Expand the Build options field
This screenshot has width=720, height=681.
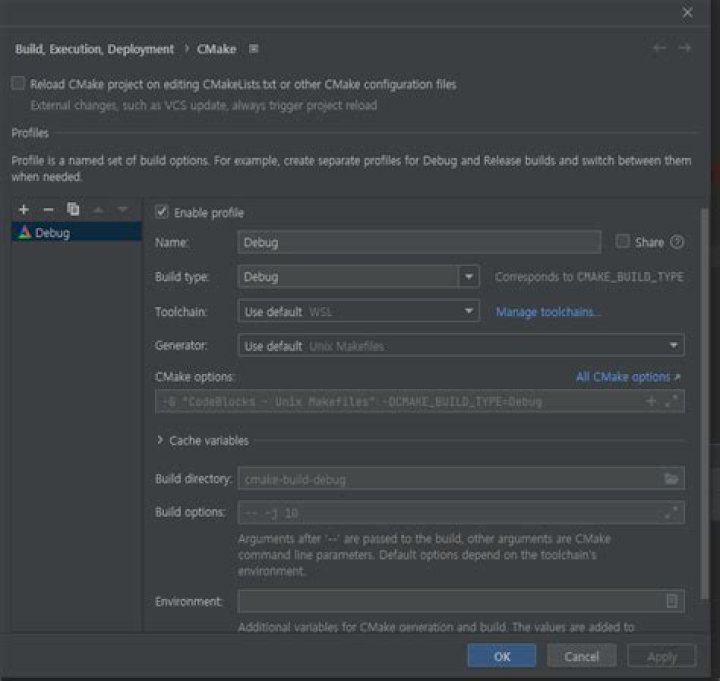coord(671,512)
